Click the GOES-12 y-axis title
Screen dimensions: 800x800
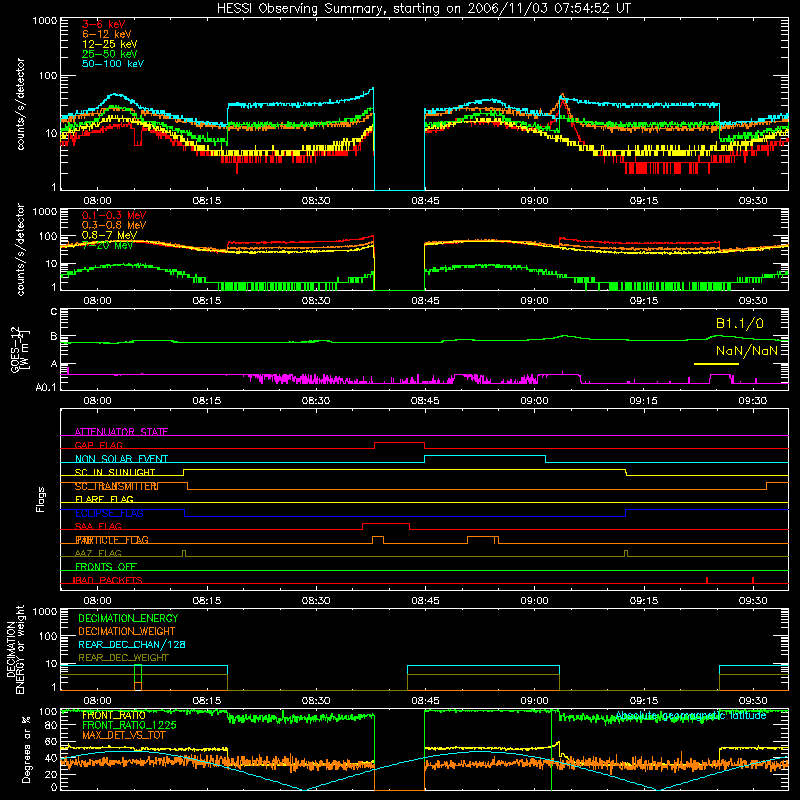pyautogui.click(x=20, y=350)
